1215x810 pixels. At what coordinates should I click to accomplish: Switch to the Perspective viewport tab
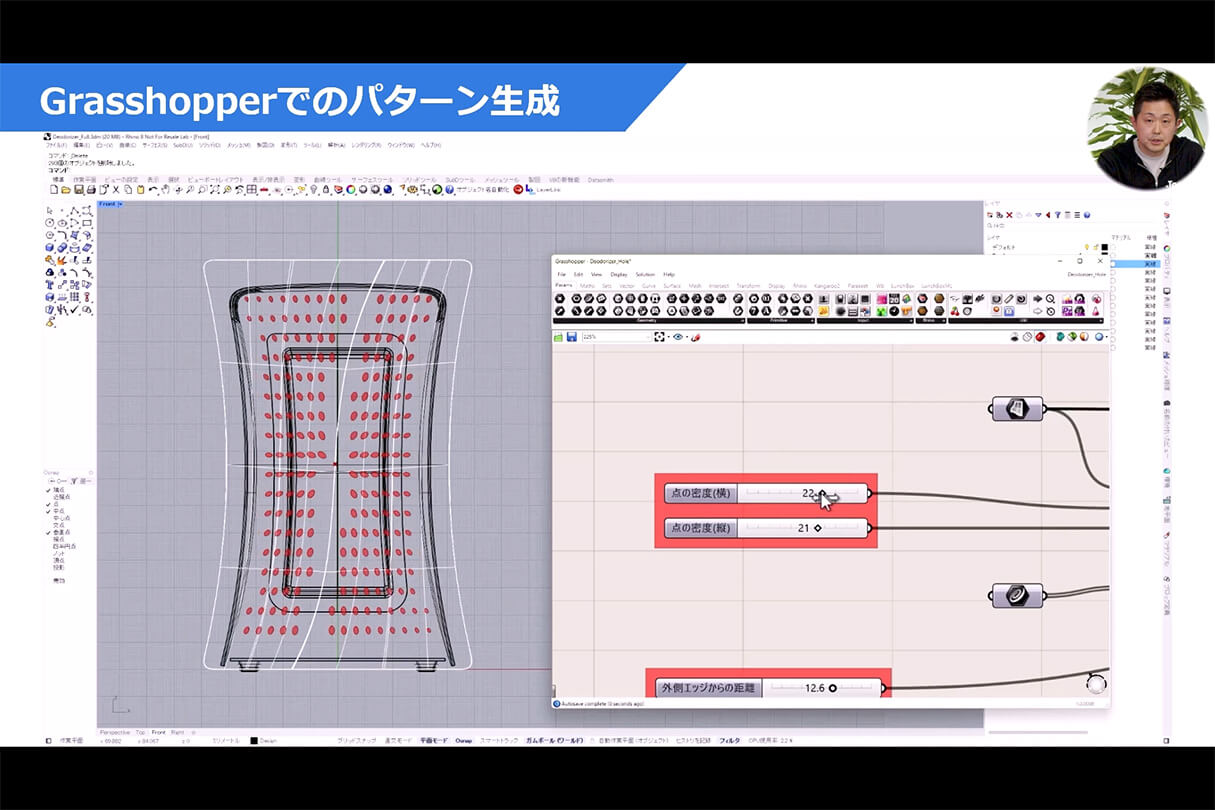(x=115, y=732)
